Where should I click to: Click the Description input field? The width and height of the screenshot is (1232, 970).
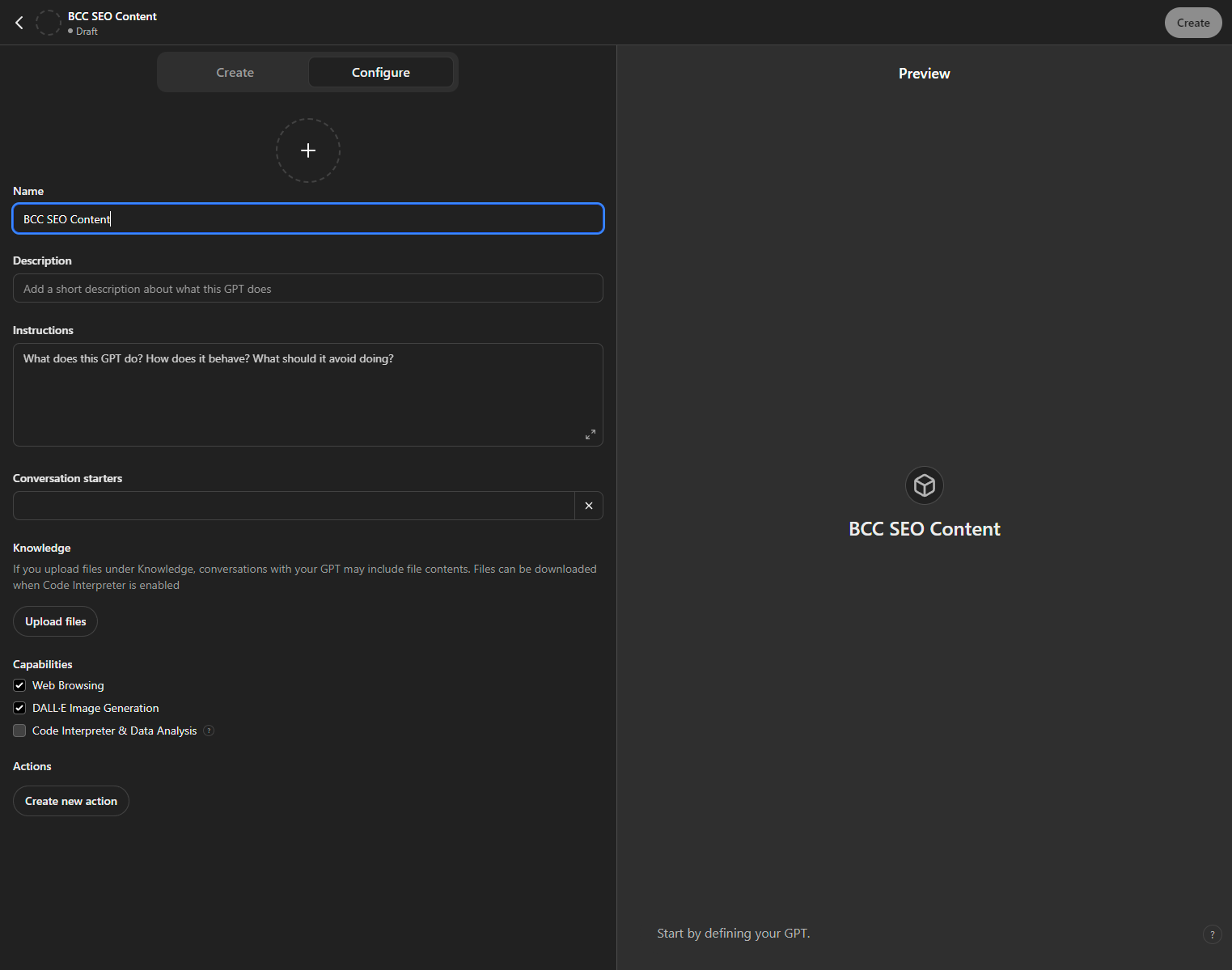click(308, 288)
